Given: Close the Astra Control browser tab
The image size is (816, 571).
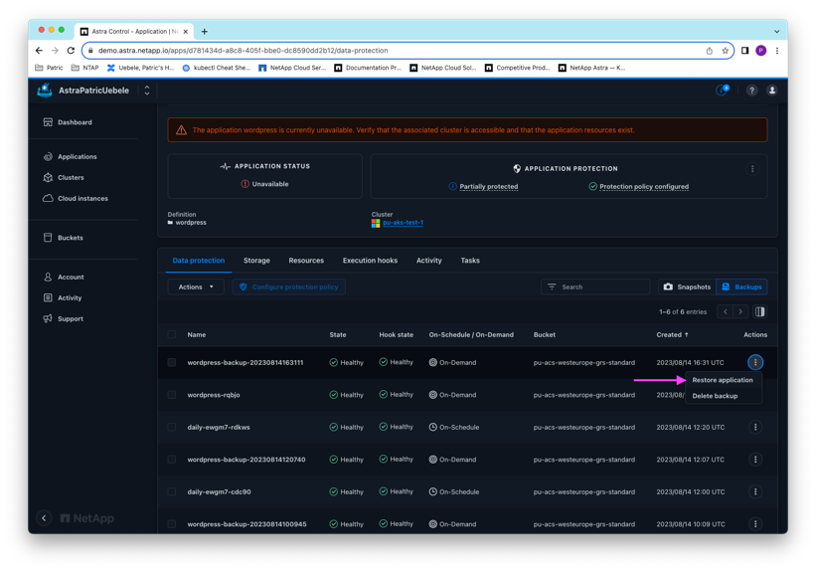Looking at the screenshot, I should click(186, 32).
